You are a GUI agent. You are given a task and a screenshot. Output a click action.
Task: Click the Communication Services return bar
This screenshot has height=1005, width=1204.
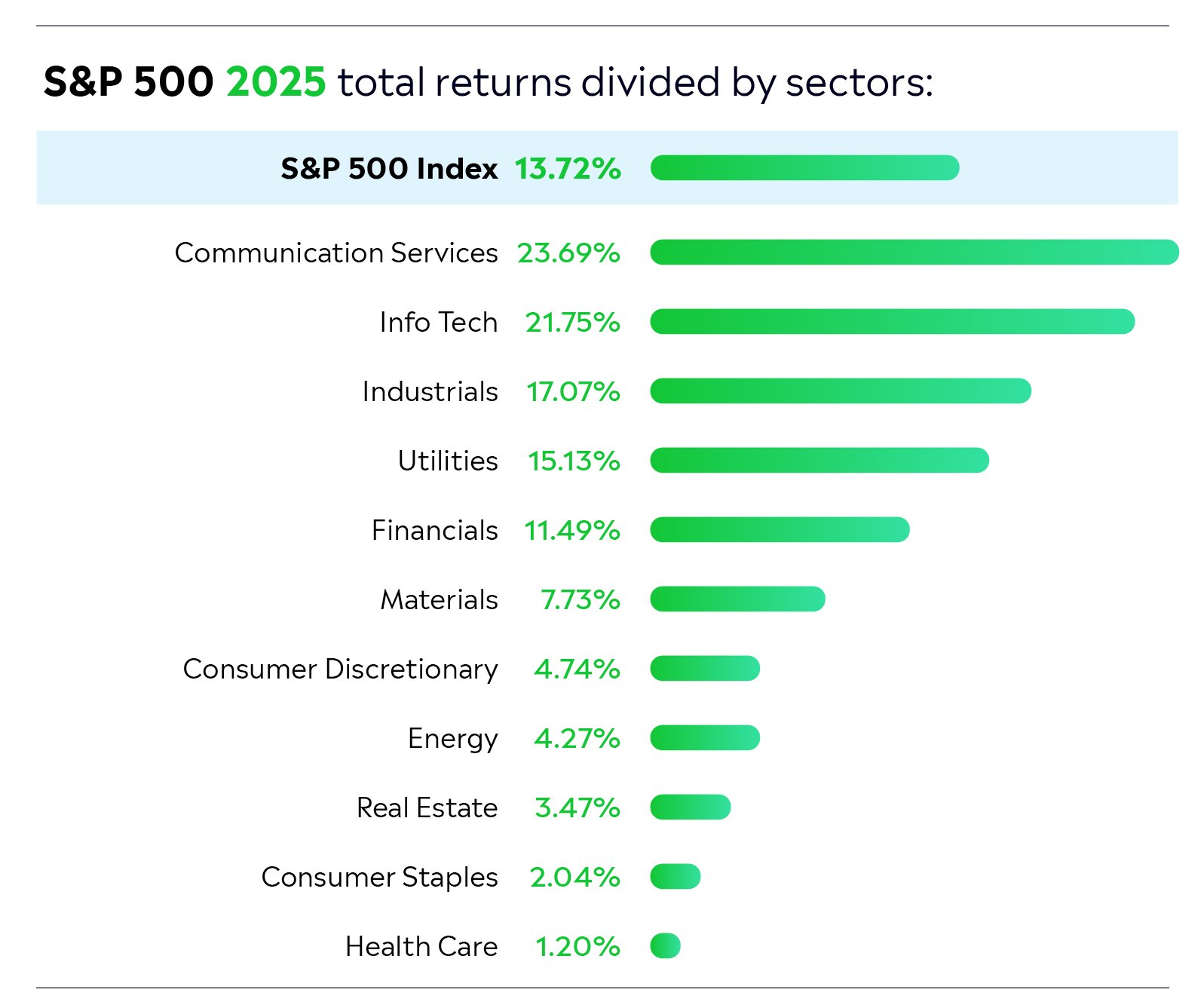point(914,253)
